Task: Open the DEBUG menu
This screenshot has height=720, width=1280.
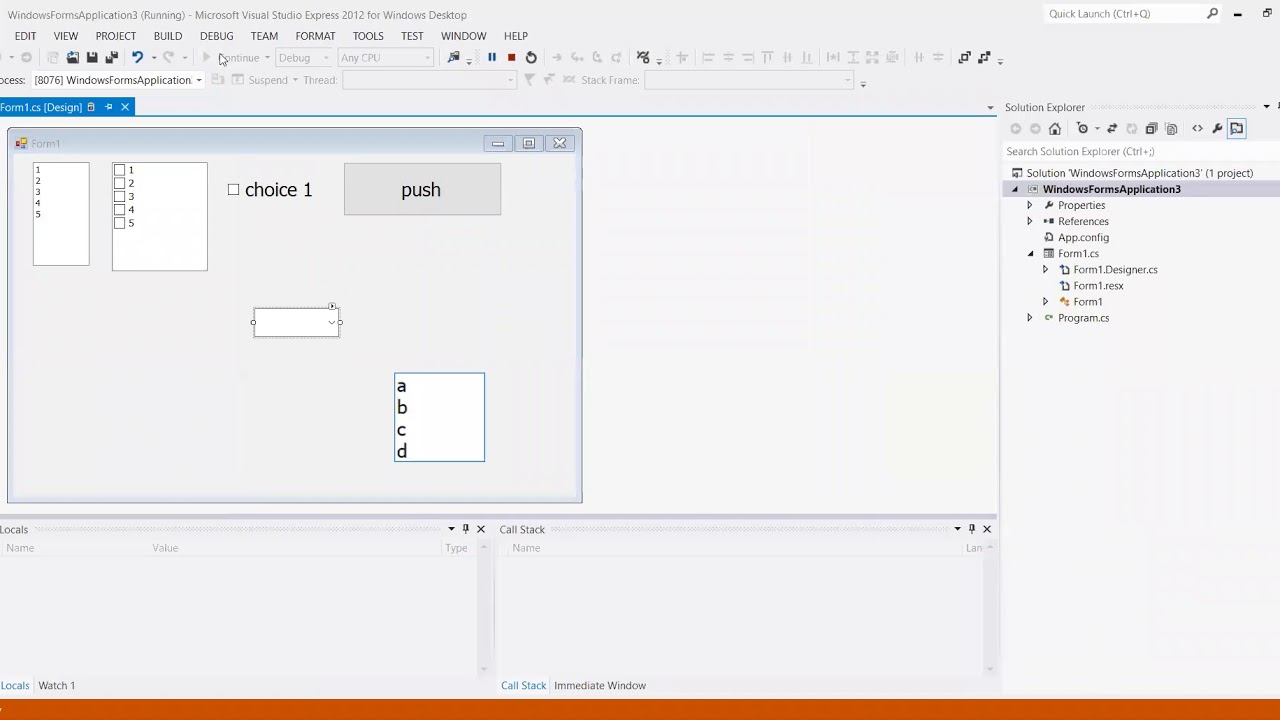Action: pos(216,36)
